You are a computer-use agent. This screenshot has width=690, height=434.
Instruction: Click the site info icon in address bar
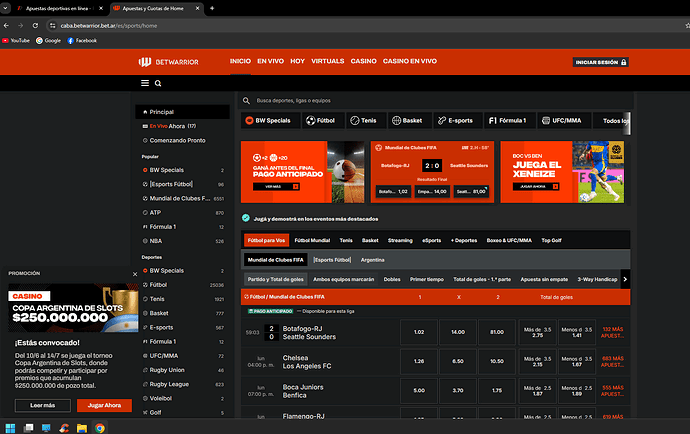pyautogui.click(x=52, y=26)
